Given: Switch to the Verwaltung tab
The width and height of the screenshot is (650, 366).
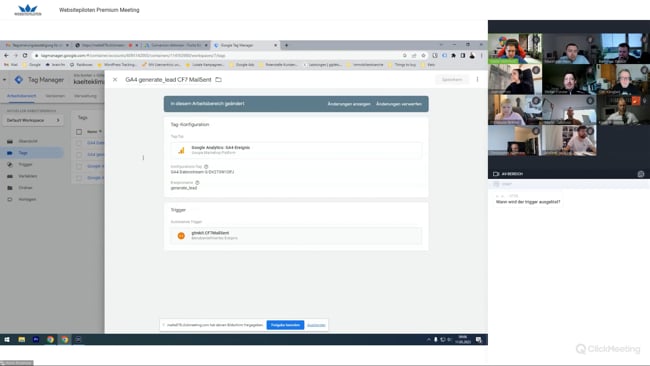Looking at the screenshot, I should pyautogui.click(x=85, y=96).
